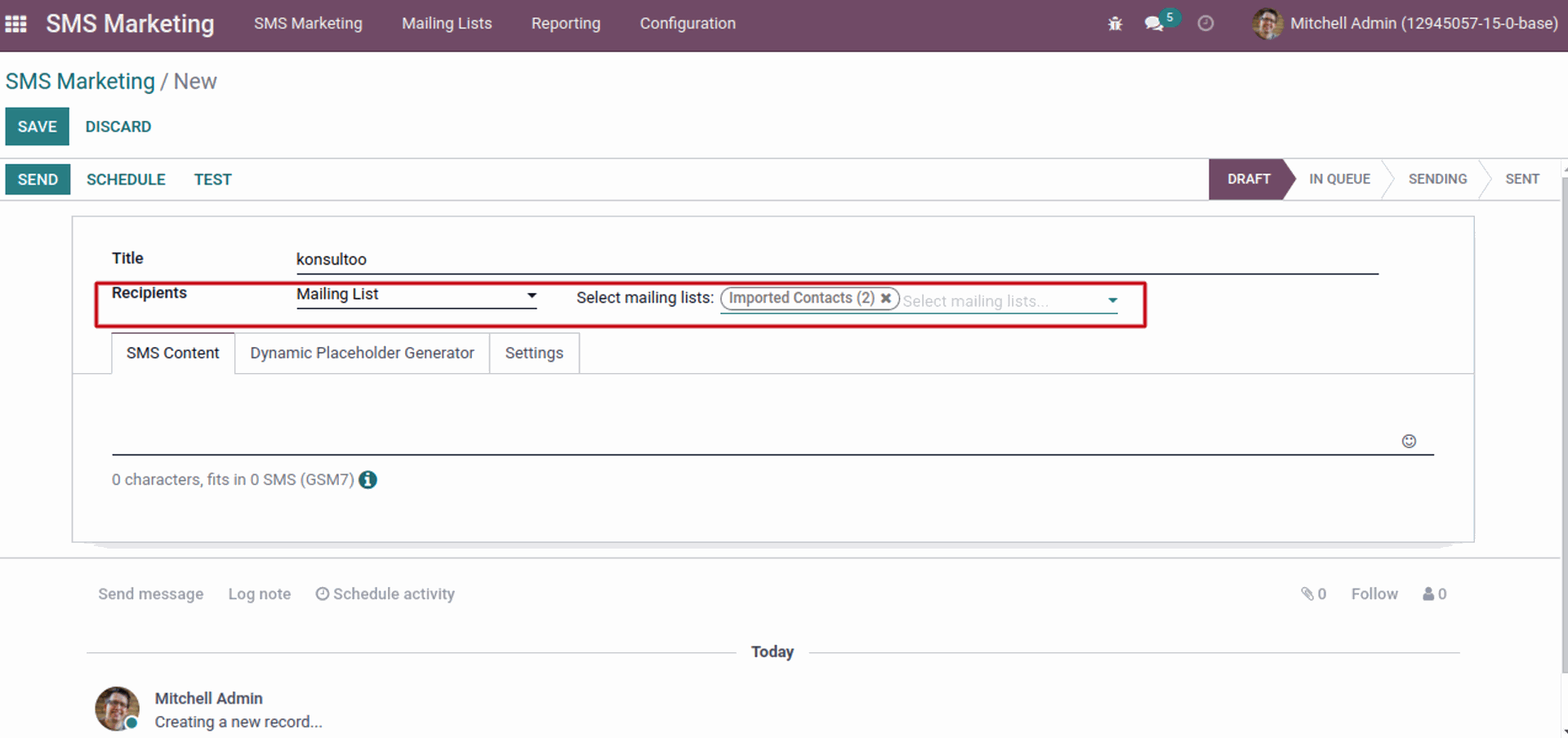
Task: Click Mitchell Admin avatar in top bar
Action: [1267, 24]
